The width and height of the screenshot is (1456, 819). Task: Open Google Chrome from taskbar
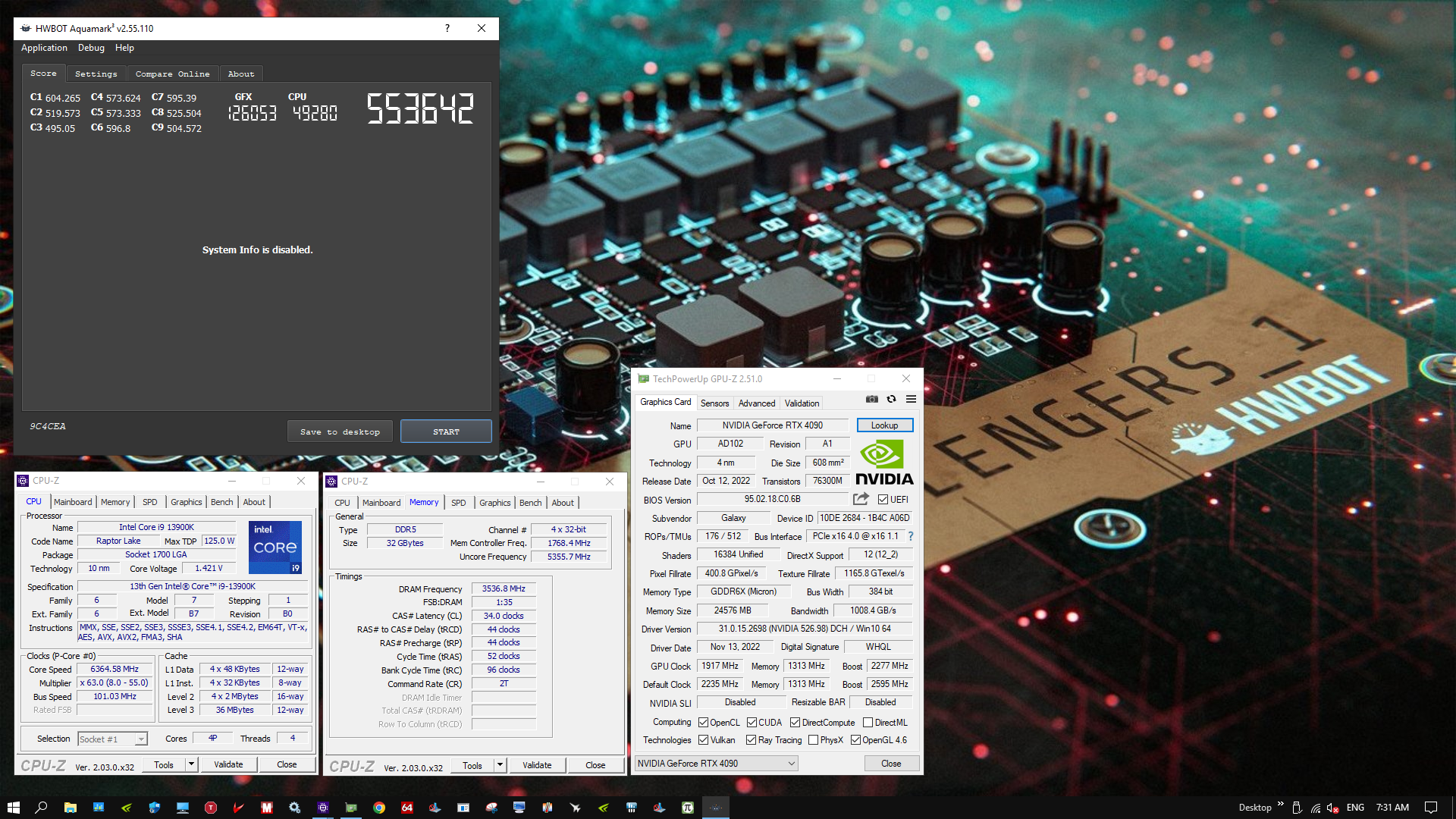coord(379,808)
